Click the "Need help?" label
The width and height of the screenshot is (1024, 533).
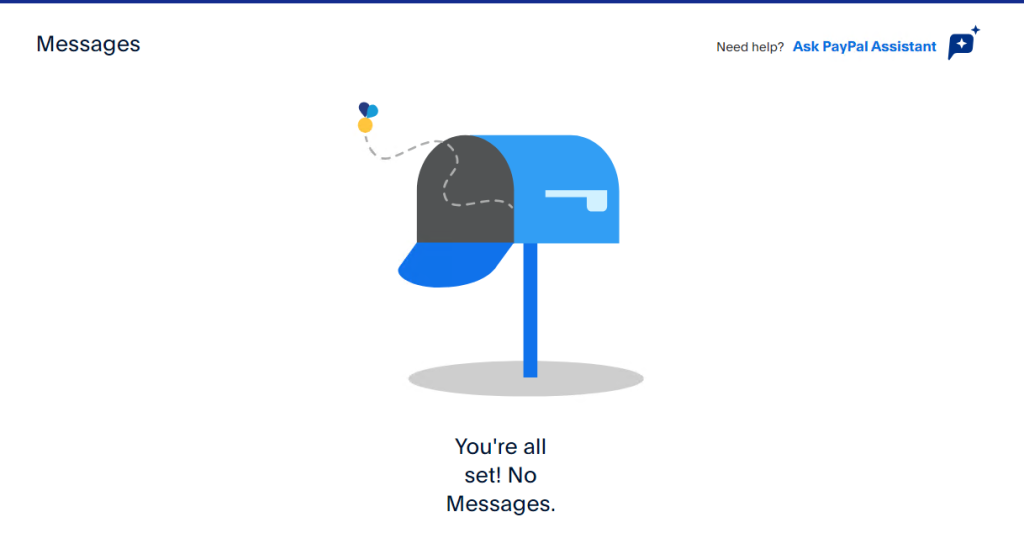click(x=750, y=47)
